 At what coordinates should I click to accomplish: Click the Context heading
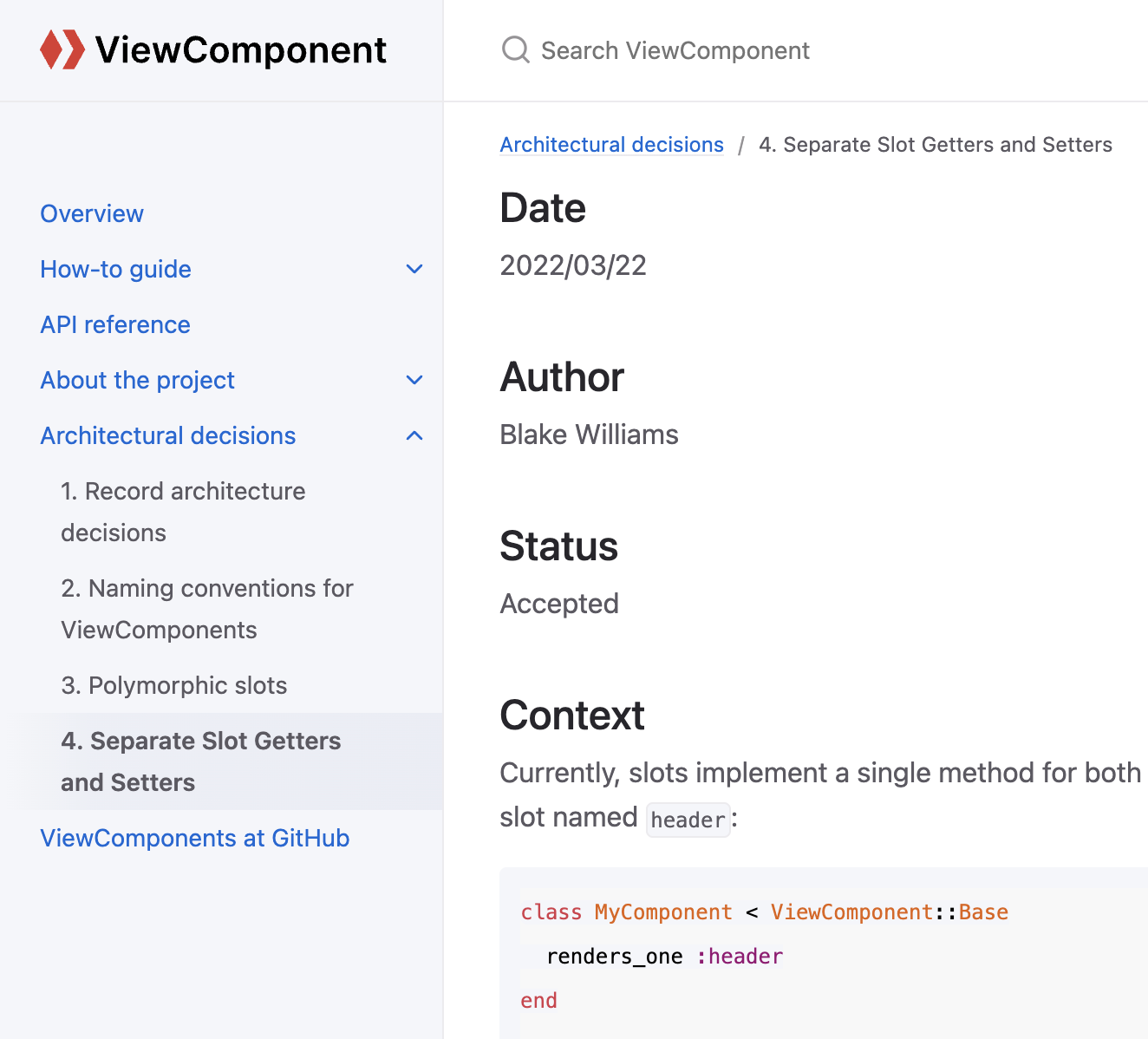point(572,716)
